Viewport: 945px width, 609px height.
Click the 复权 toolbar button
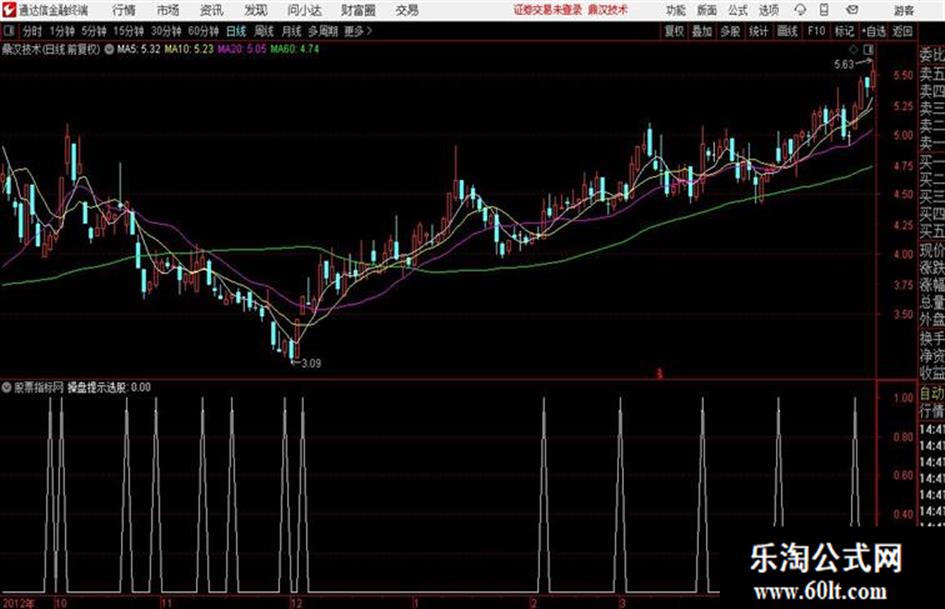[674, 31]
